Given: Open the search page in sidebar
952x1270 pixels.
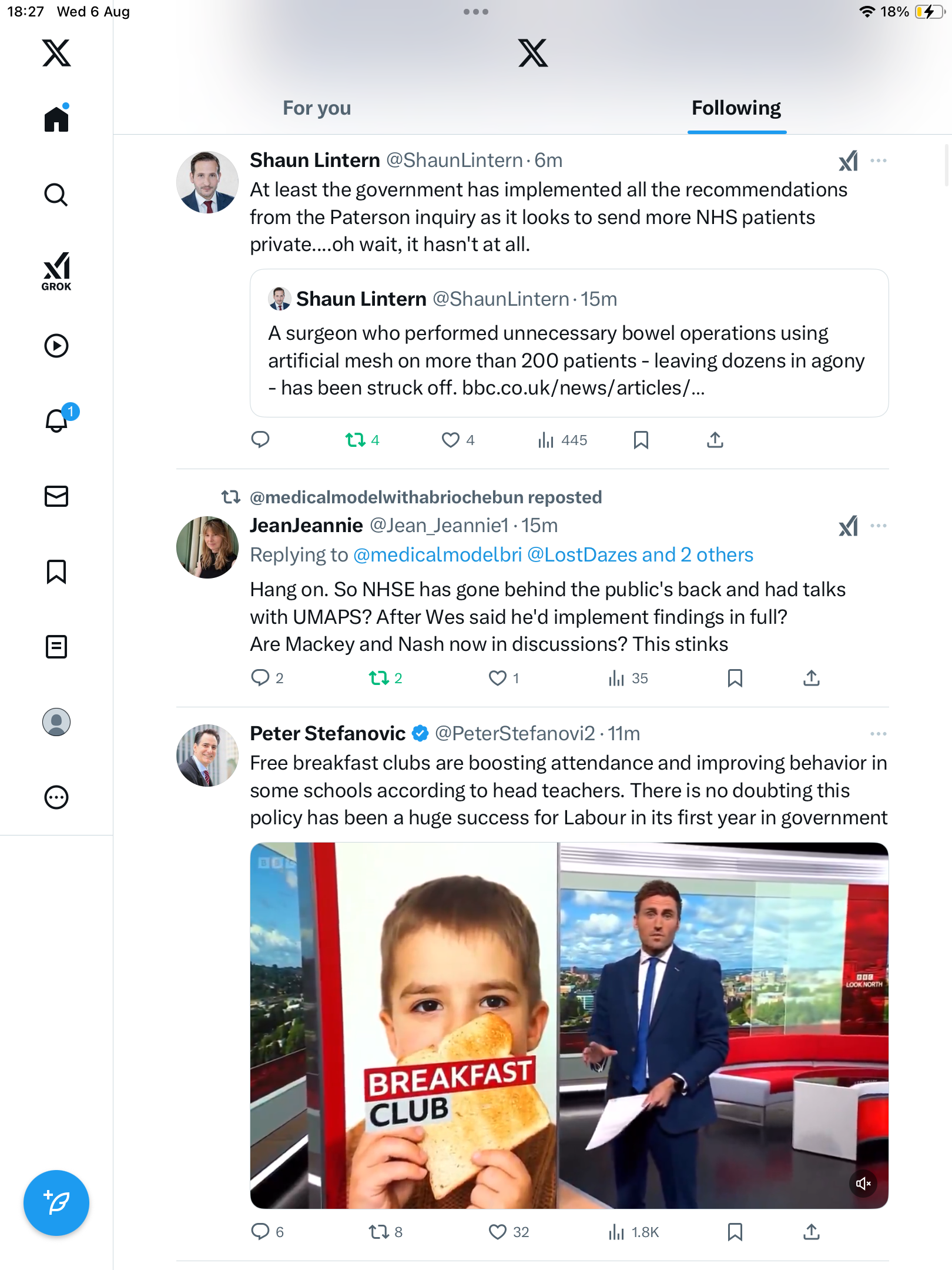Looking at the screenshot, I should pyautogui.click(x=56, y=195).
